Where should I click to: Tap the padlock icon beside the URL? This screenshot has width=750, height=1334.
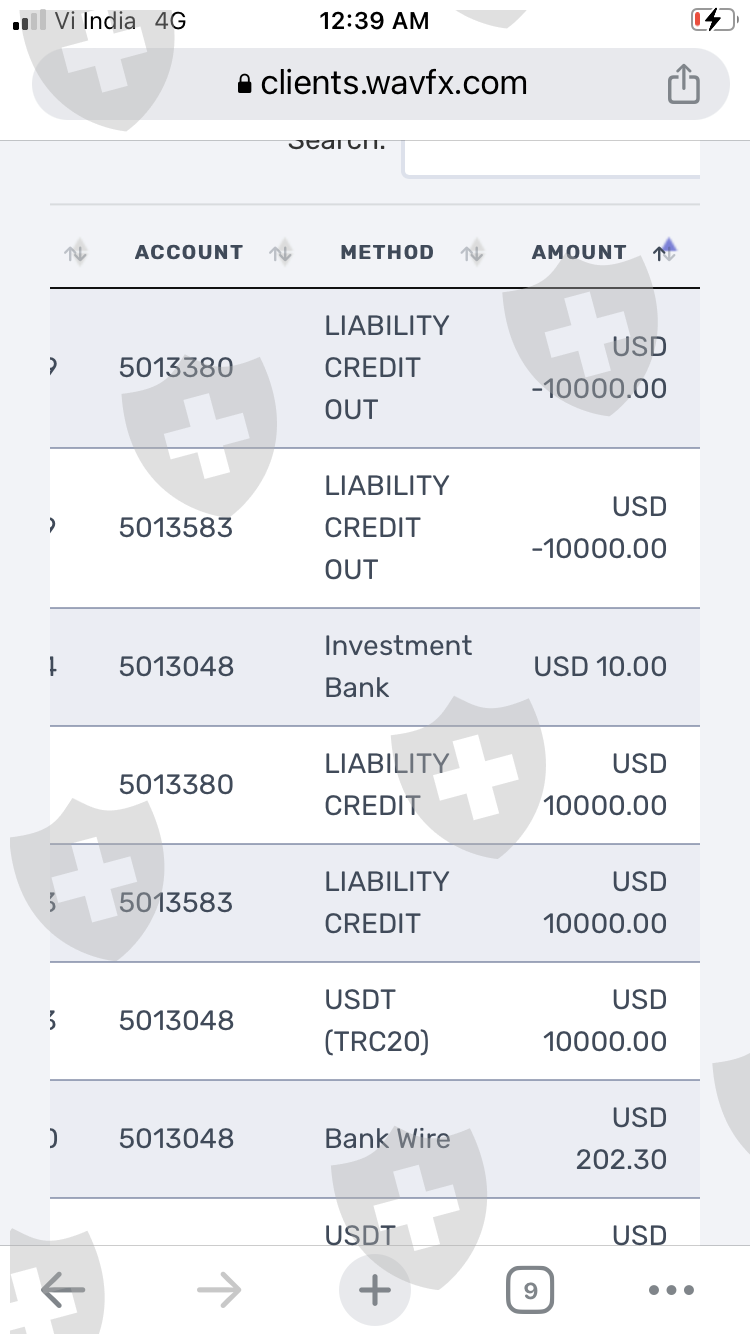[x=245, y=85]
